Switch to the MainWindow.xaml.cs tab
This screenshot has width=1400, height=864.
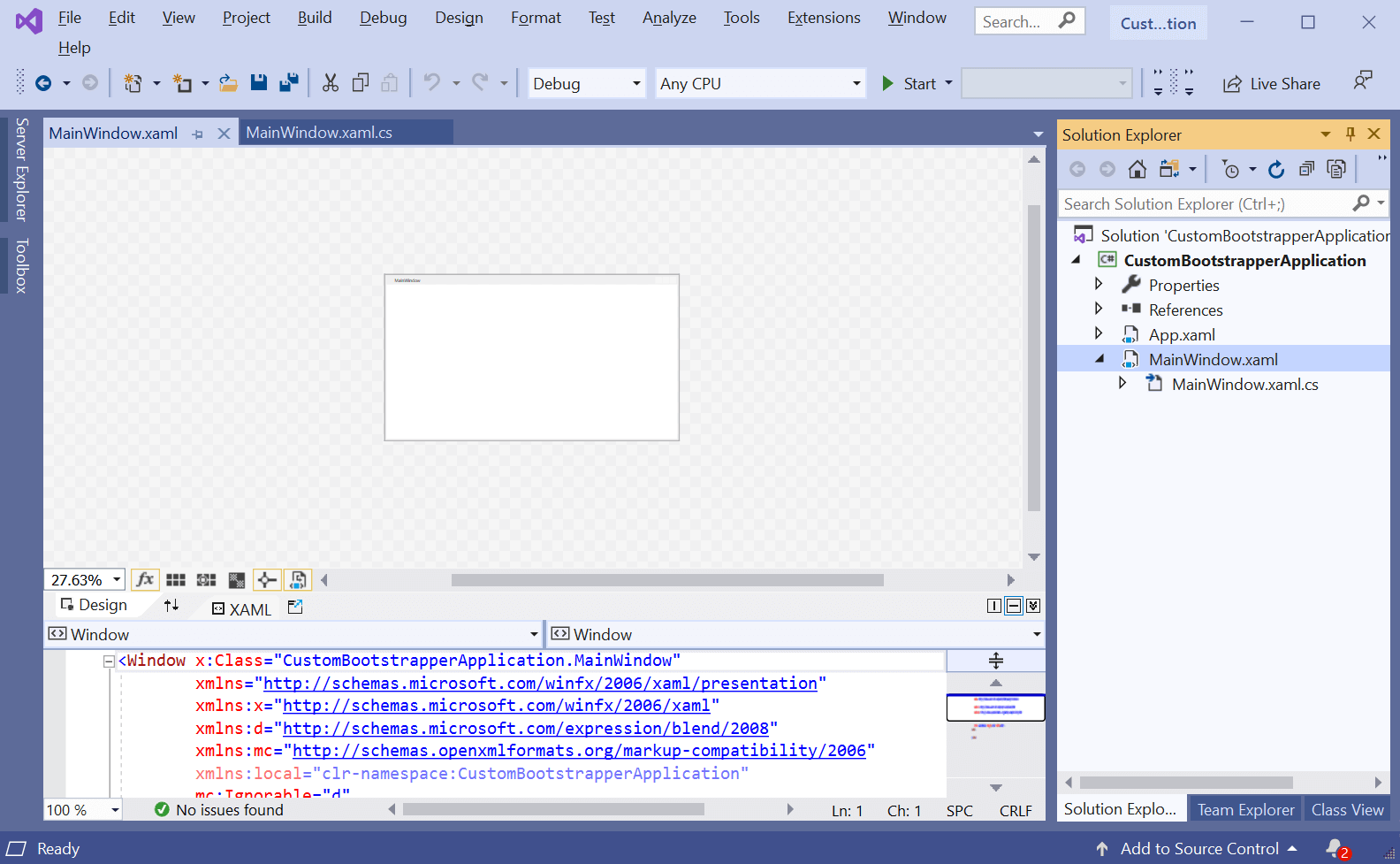(x=319, y=133)
